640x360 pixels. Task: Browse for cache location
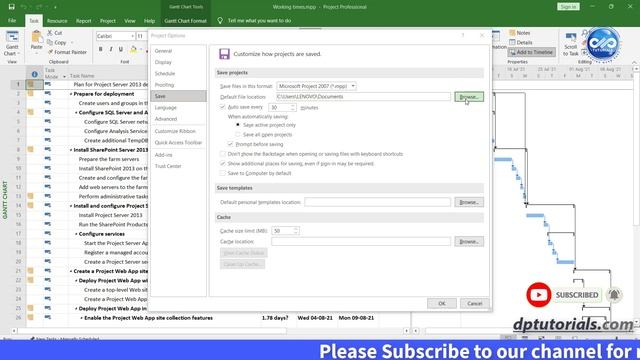[x=469, y=242]
